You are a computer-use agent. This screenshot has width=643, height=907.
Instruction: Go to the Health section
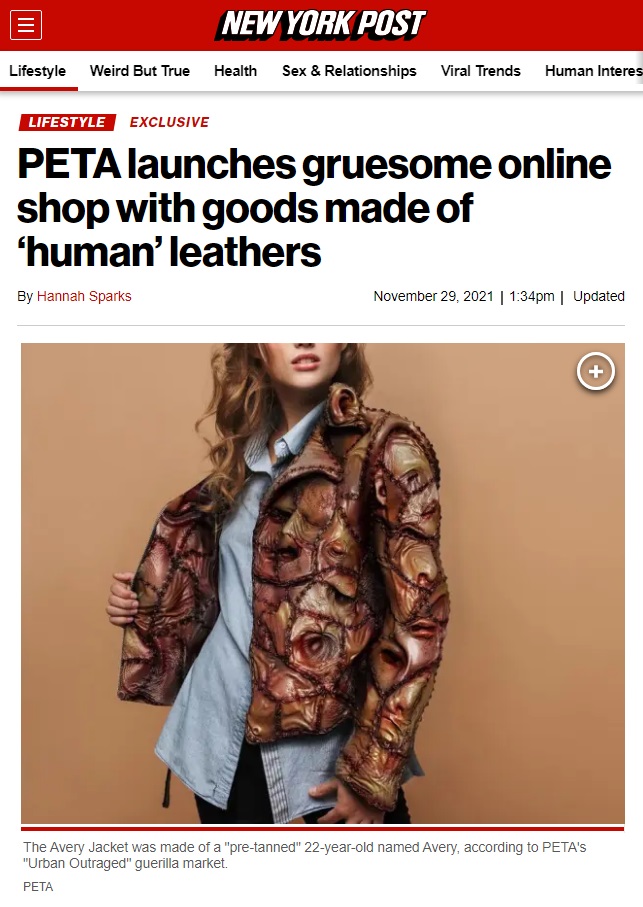pos(235,71)
